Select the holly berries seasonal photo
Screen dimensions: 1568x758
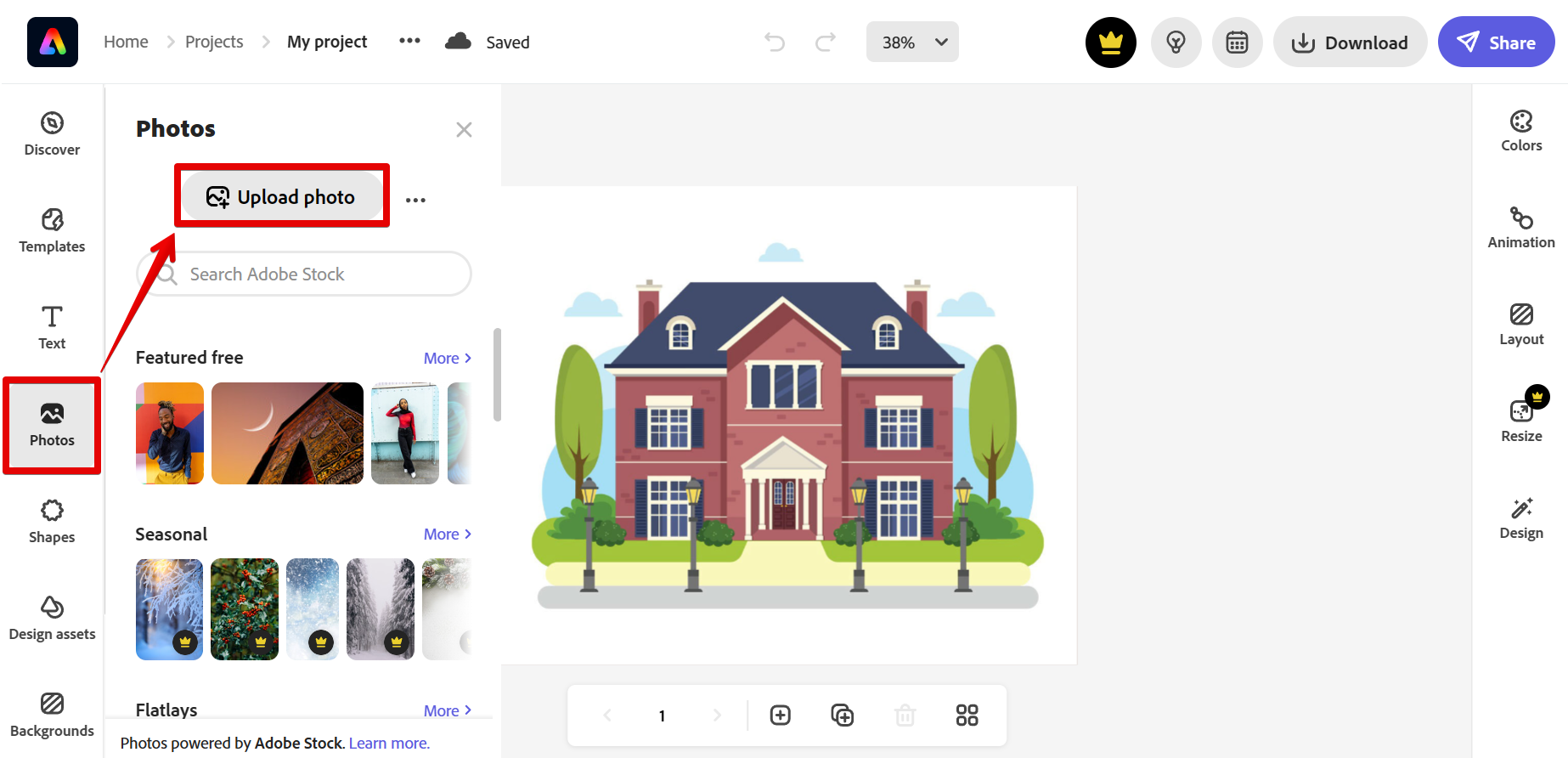245,609
